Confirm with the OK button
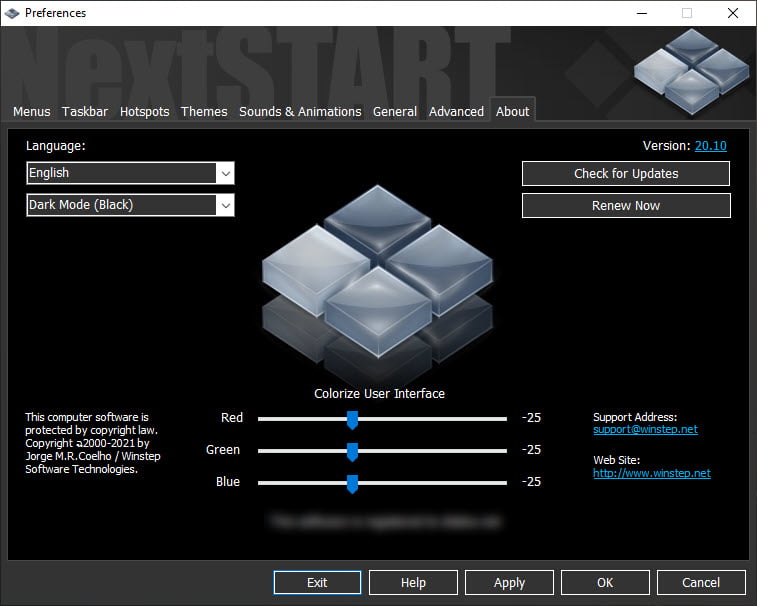The width and height of the screenshot is (757, 606). coord(605,582)
